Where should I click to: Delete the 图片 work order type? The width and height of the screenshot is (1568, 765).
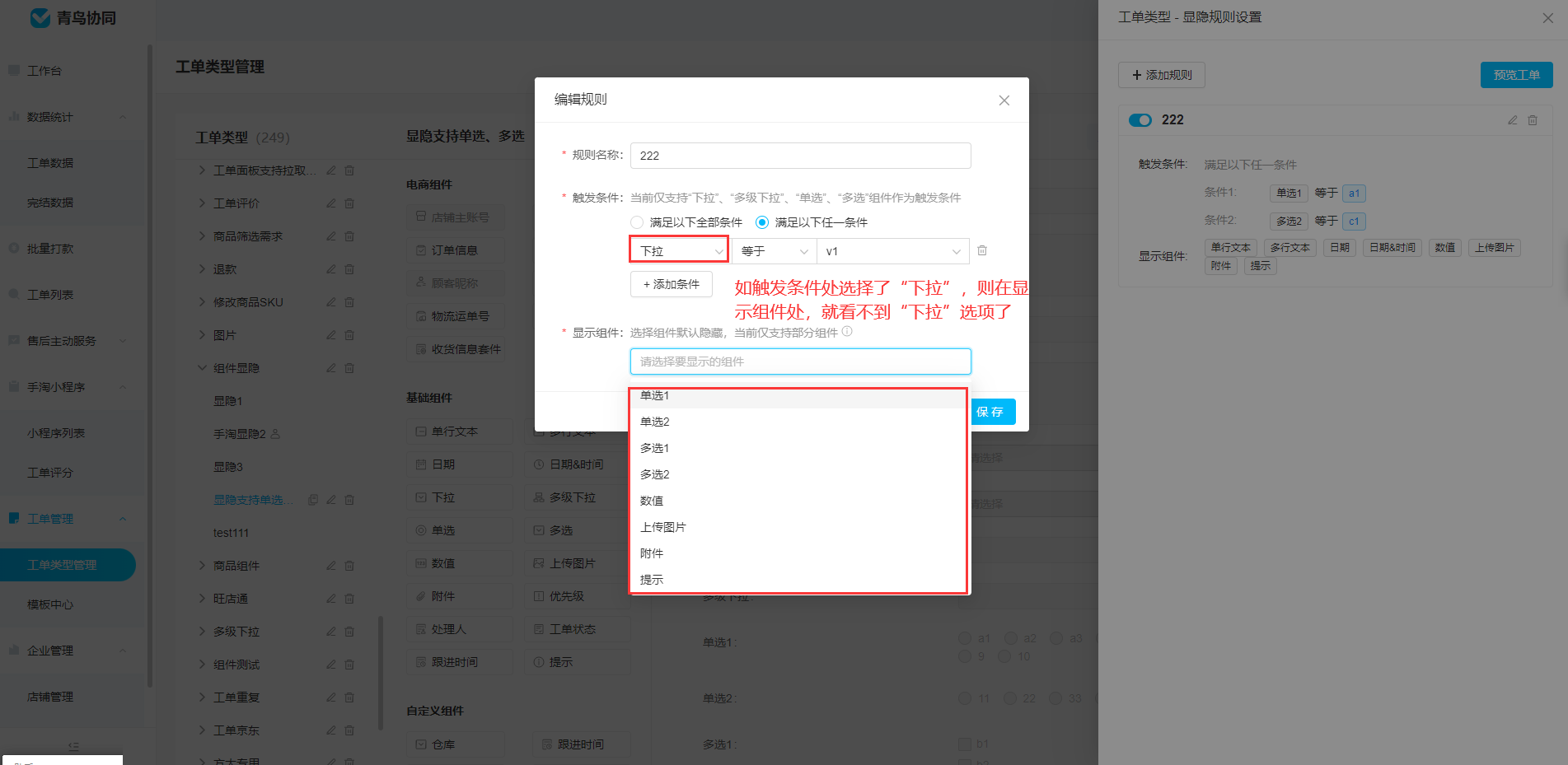coord(349,335)
